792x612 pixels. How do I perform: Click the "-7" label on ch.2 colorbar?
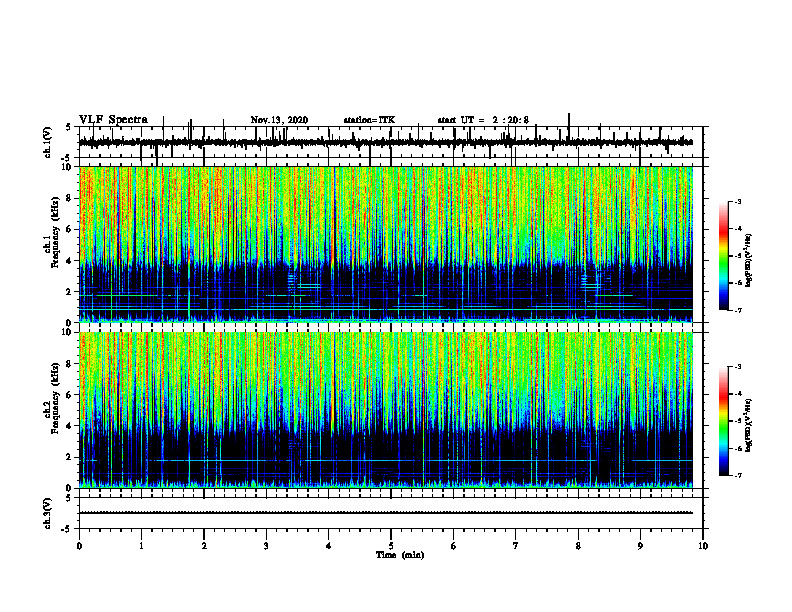coord(737,476)
